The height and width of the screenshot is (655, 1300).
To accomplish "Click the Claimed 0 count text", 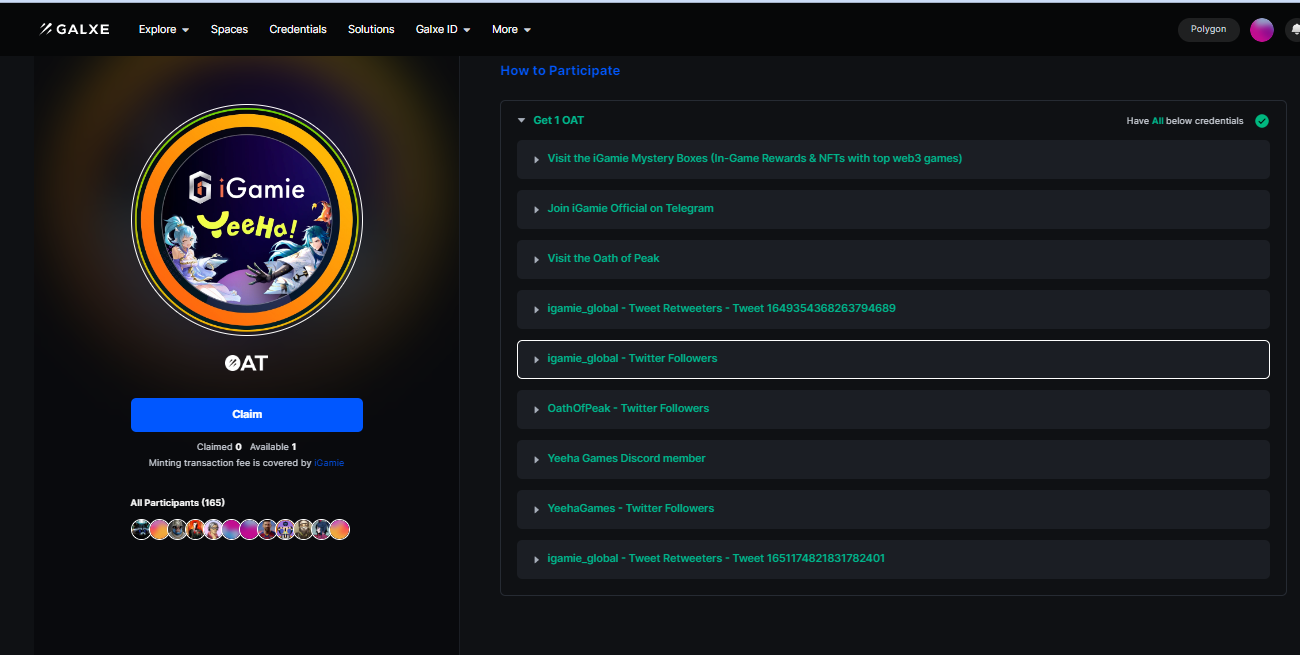I will coord(220,447).
